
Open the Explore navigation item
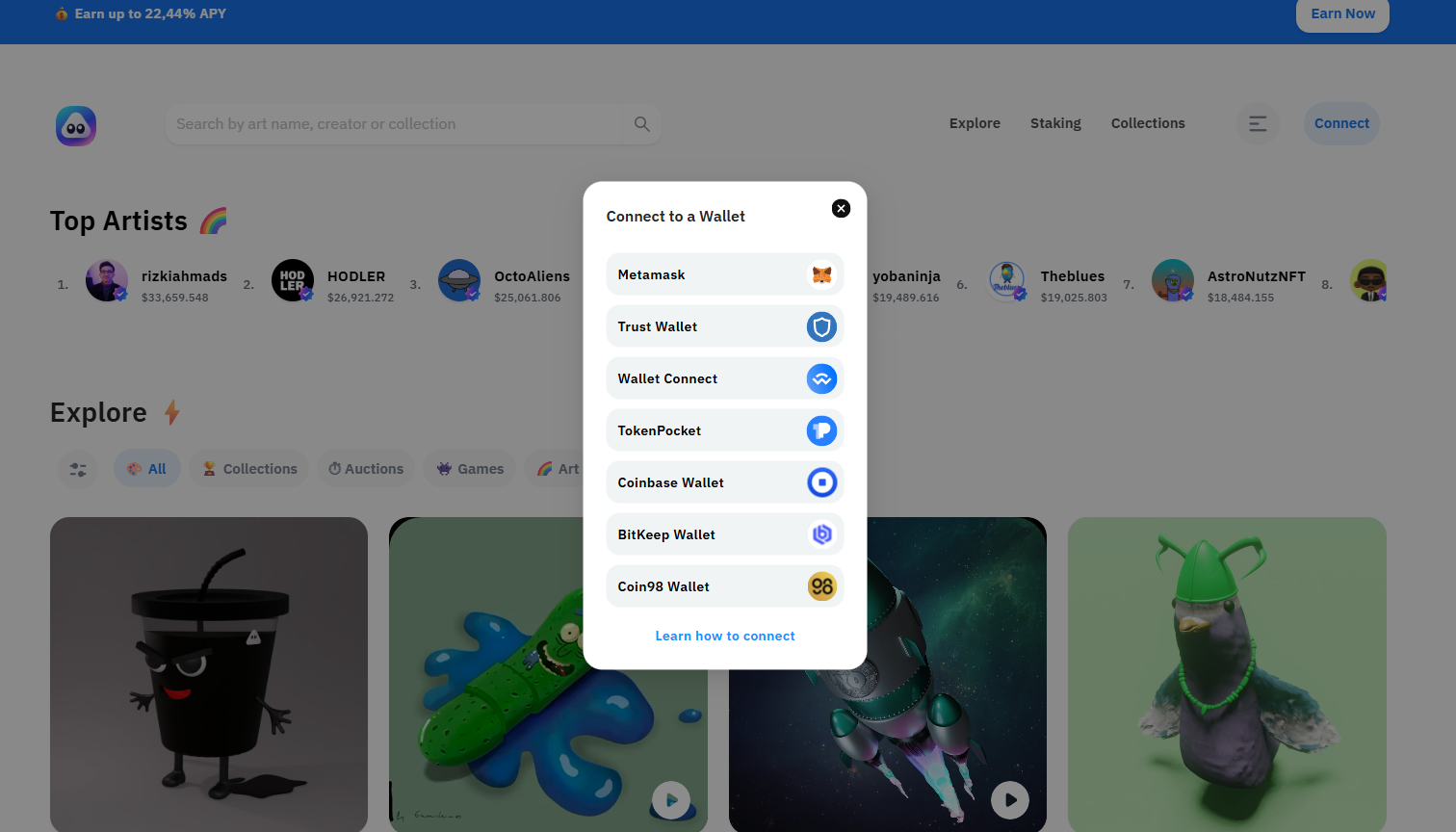[975, 123]
